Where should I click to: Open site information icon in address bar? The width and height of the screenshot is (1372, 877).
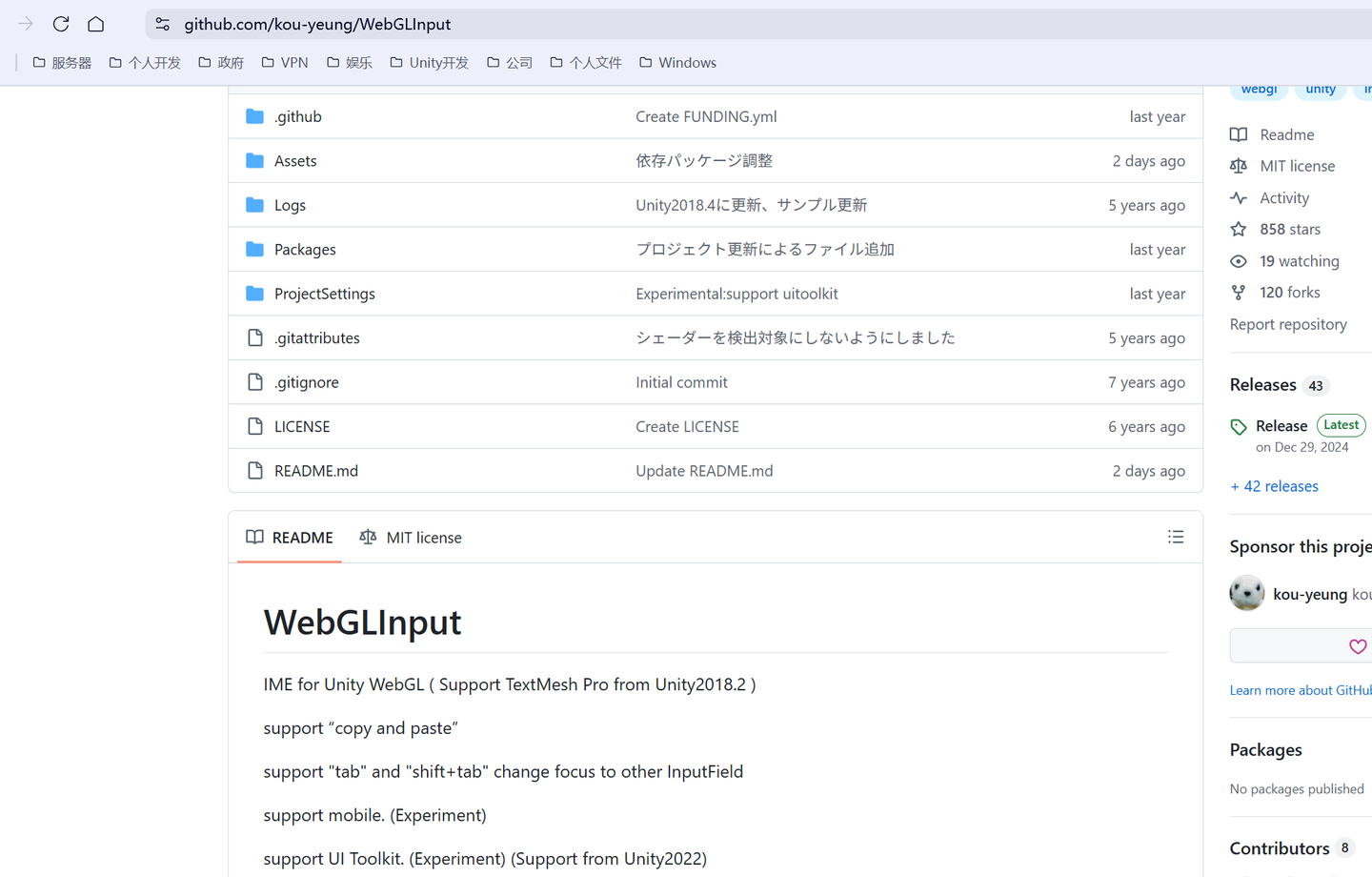click(x=163, y=24)
